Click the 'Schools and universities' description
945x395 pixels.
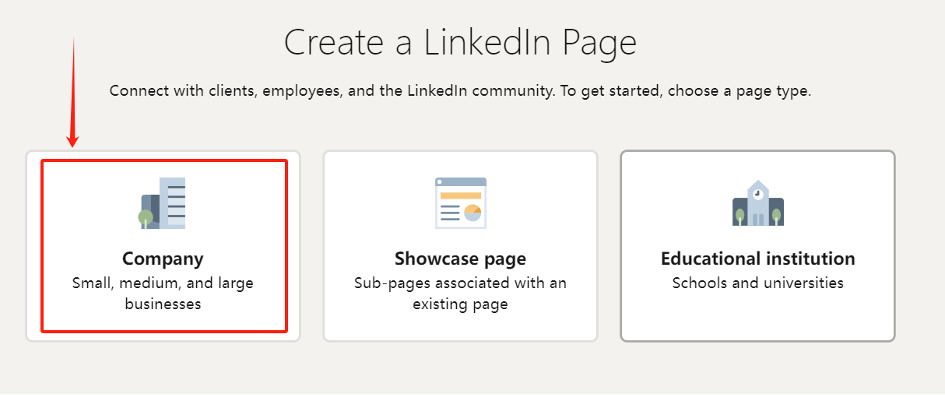click(758, 283)
